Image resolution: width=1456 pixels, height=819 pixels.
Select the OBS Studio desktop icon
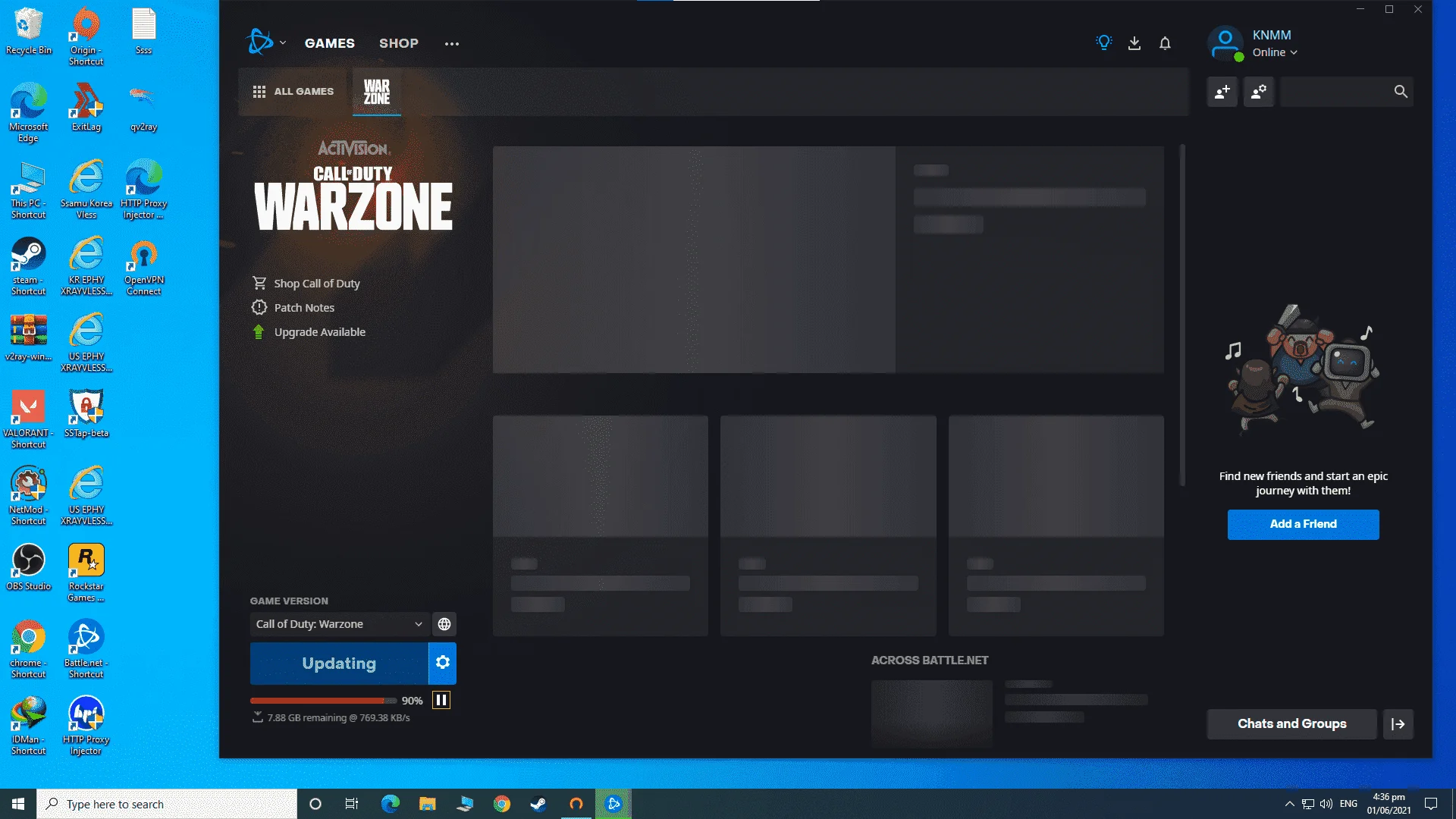point(29,566)
